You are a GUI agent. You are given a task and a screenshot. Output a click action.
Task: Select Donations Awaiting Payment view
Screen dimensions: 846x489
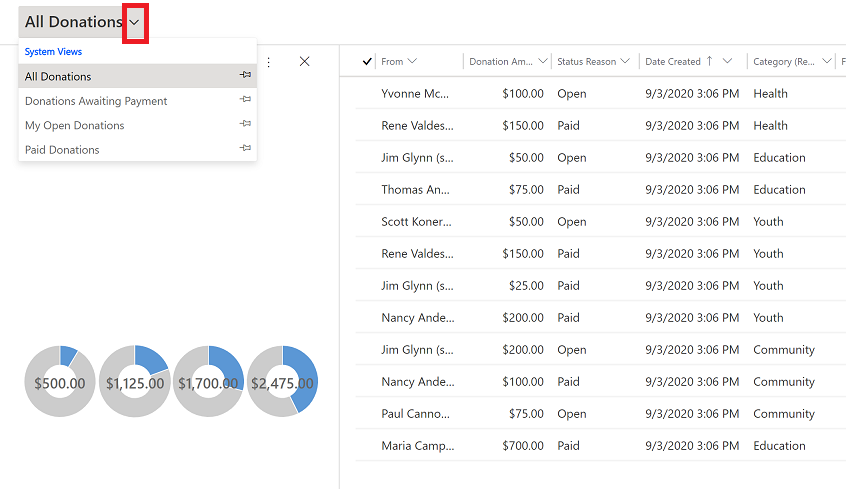[x=96, y=101]
